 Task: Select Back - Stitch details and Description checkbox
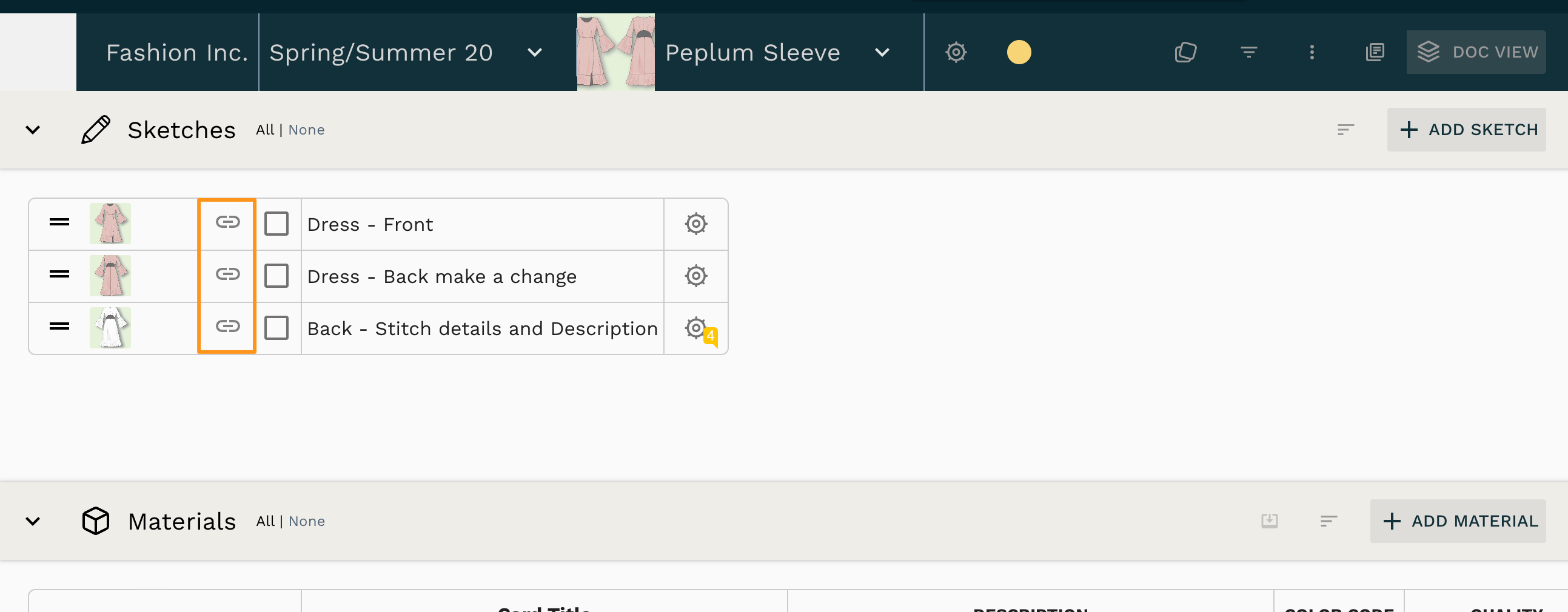click(276, 328)
